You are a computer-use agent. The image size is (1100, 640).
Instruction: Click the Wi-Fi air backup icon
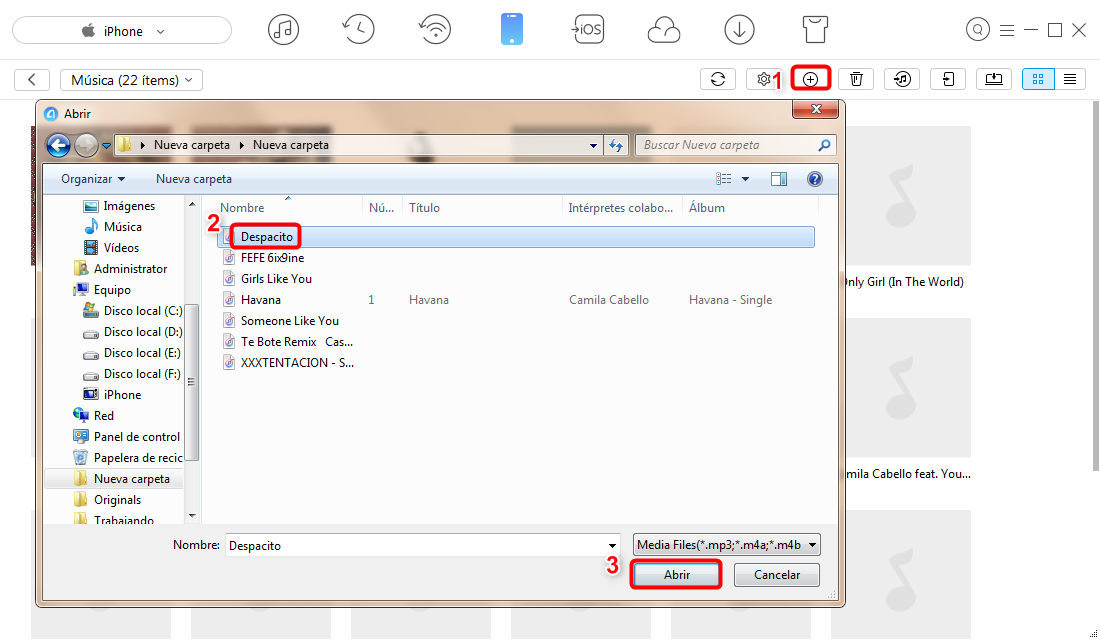[x=435, y=30]
